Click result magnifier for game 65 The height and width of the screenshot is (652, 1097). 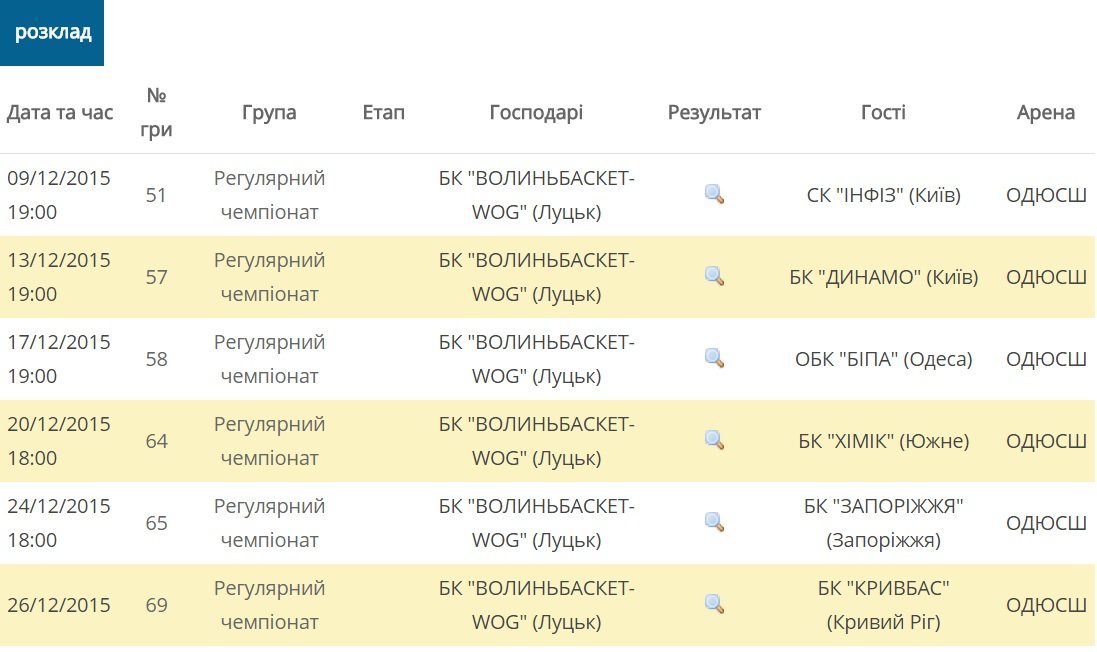714,522
